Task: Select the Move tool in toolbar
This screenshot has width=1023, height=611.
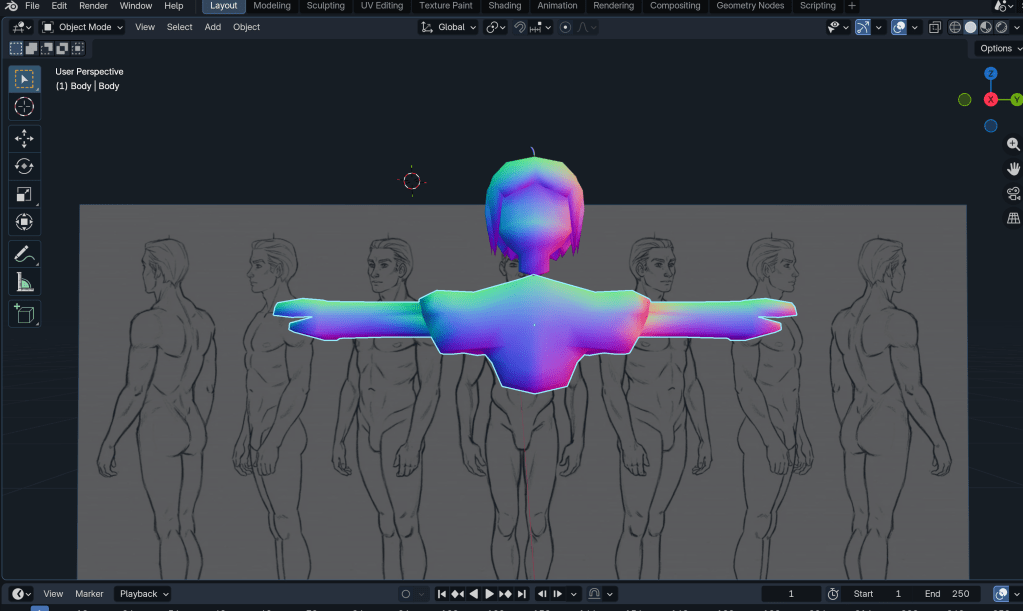Action: [24, 138]
